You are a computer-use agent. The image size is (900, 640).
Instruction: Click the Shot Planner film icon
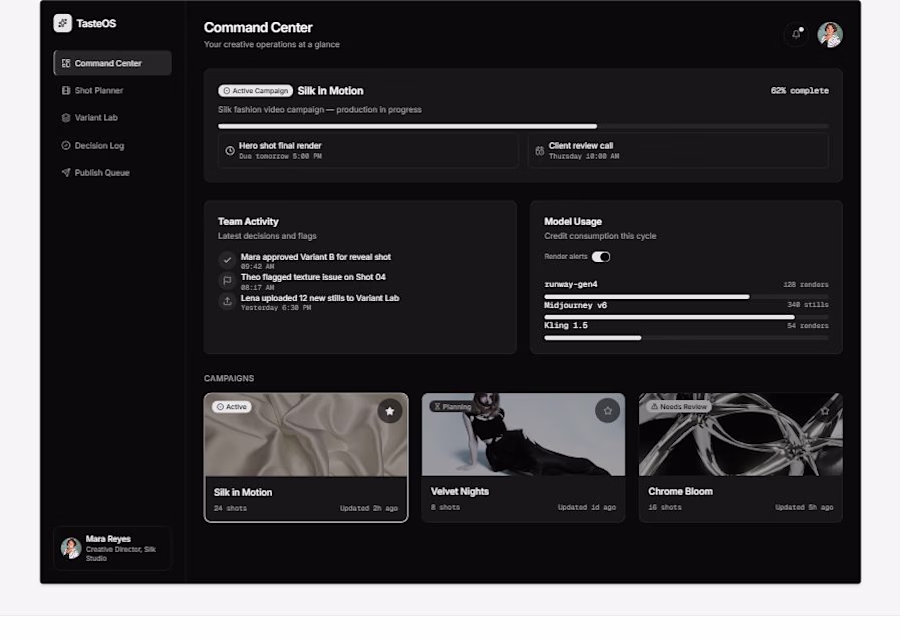click(66, 90)
